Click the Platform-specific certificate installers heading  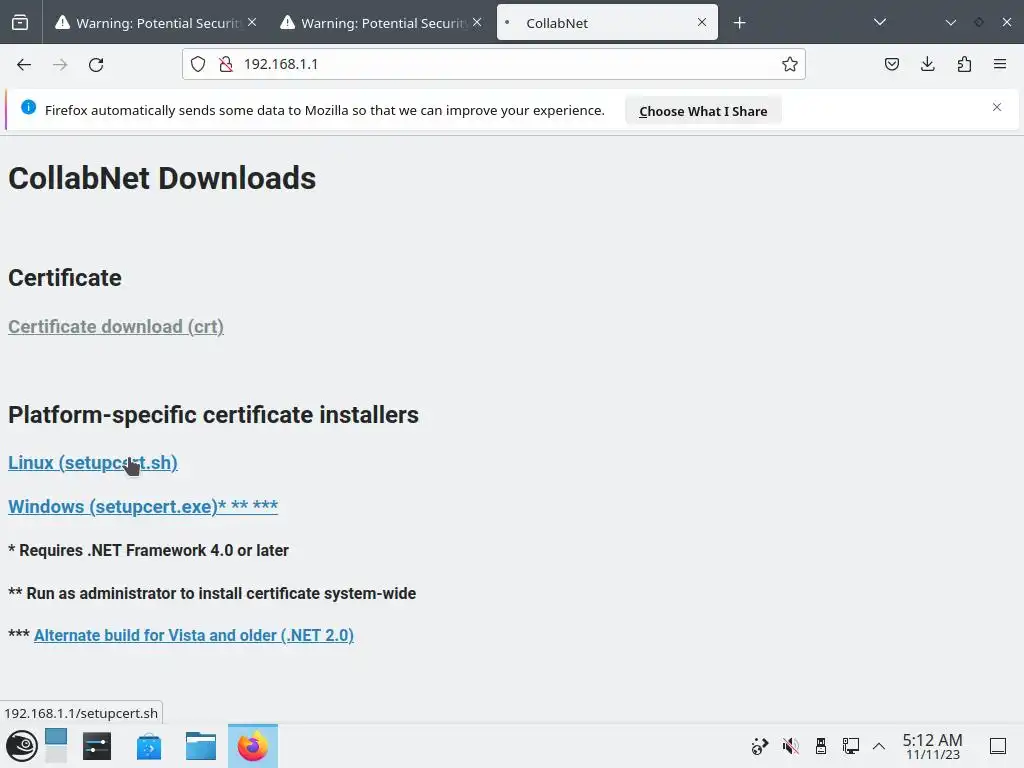[x=214, y=415]
